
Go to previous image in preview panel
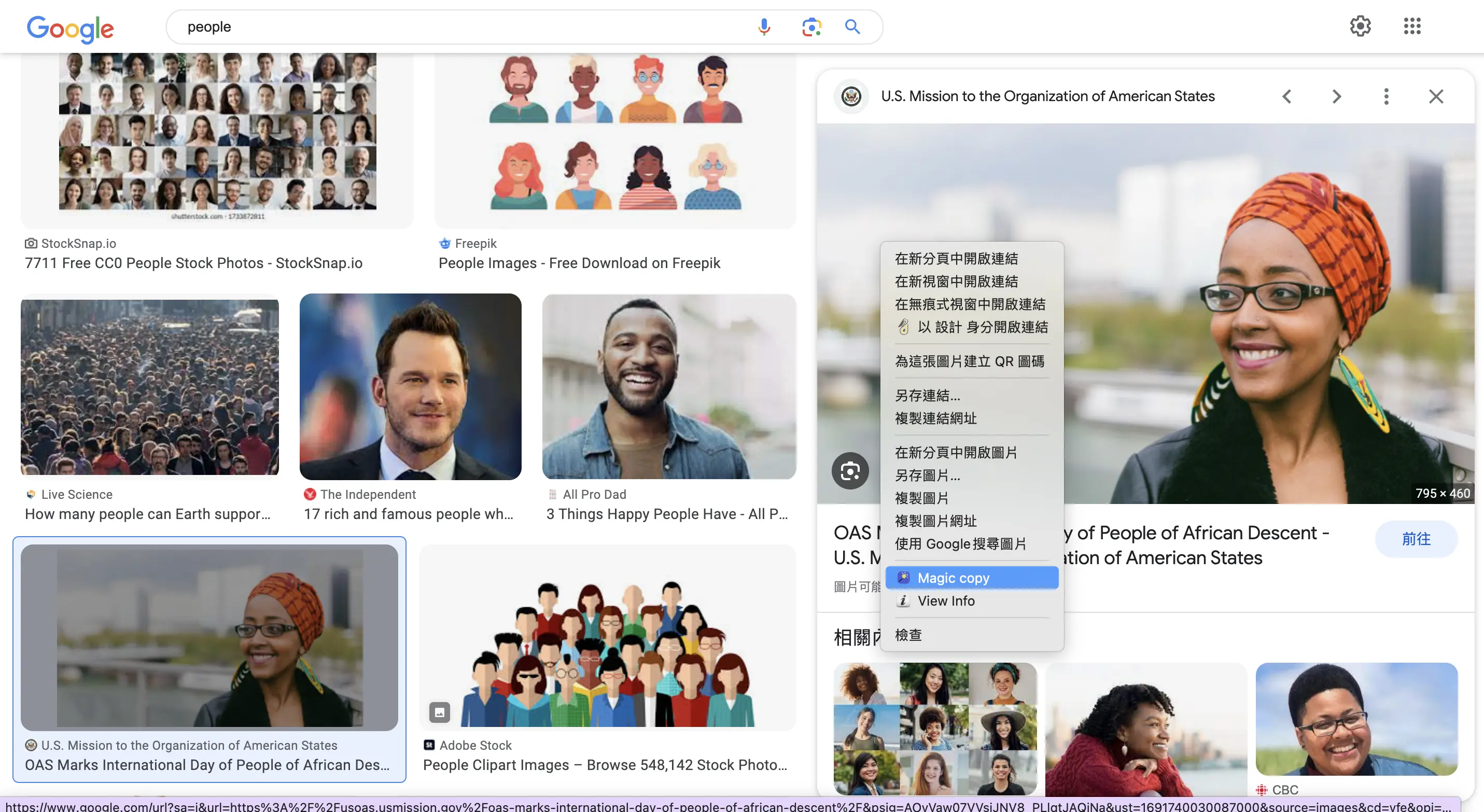(1286, 96)
